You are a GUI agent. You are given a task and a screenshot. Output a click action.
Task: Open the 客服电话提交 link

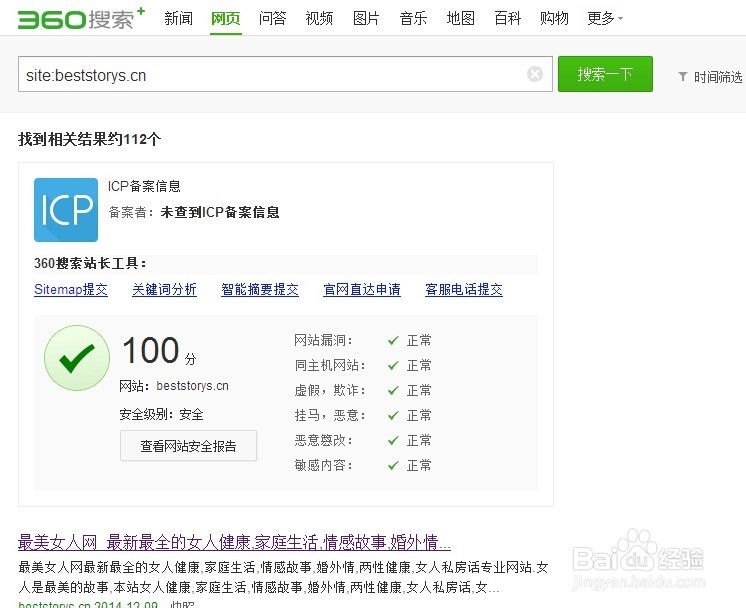click(464, 289)
